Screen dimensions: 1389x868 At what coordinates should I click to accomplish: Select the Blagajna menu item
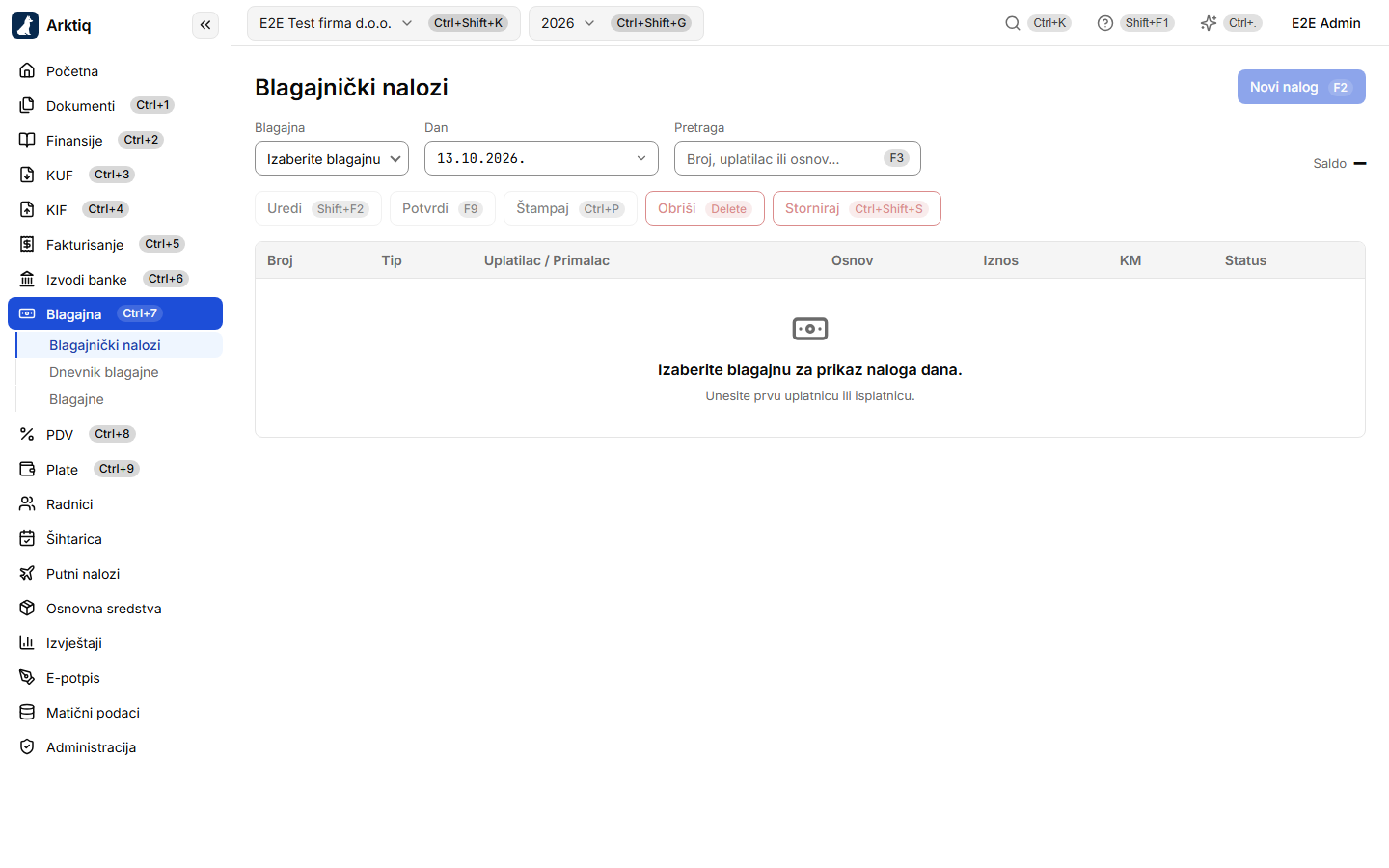(115, 313)
